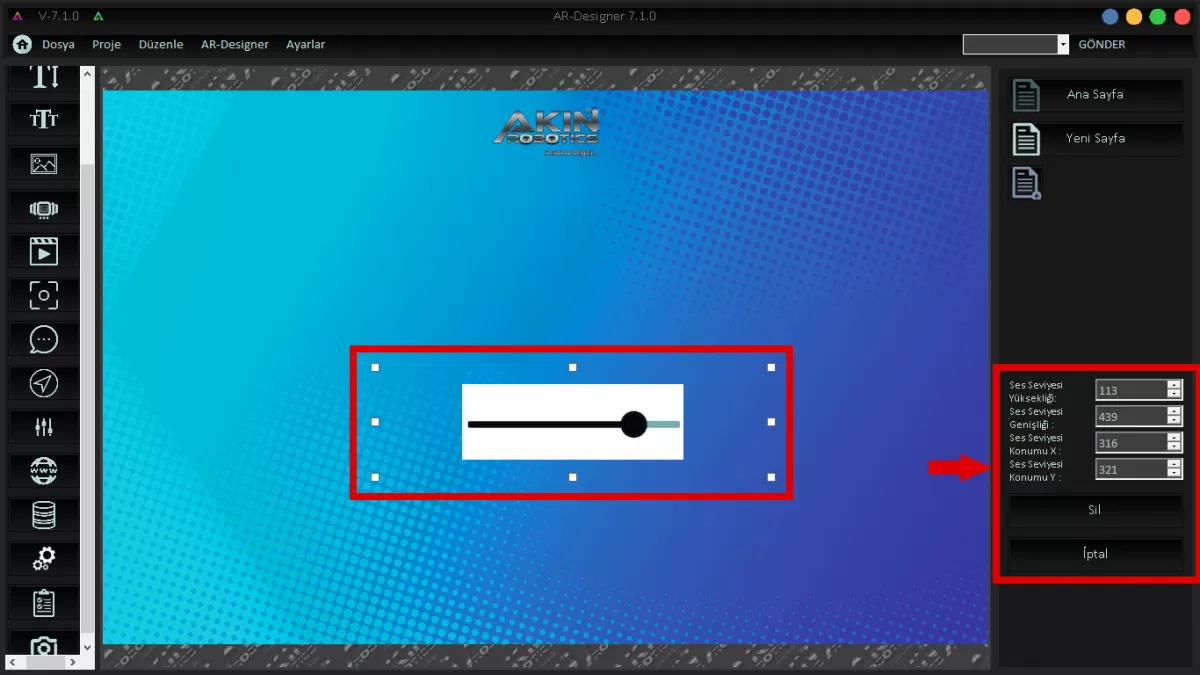Click the black volume slider knob
The width and height of the screenshot is (1200, 675).
634,424
